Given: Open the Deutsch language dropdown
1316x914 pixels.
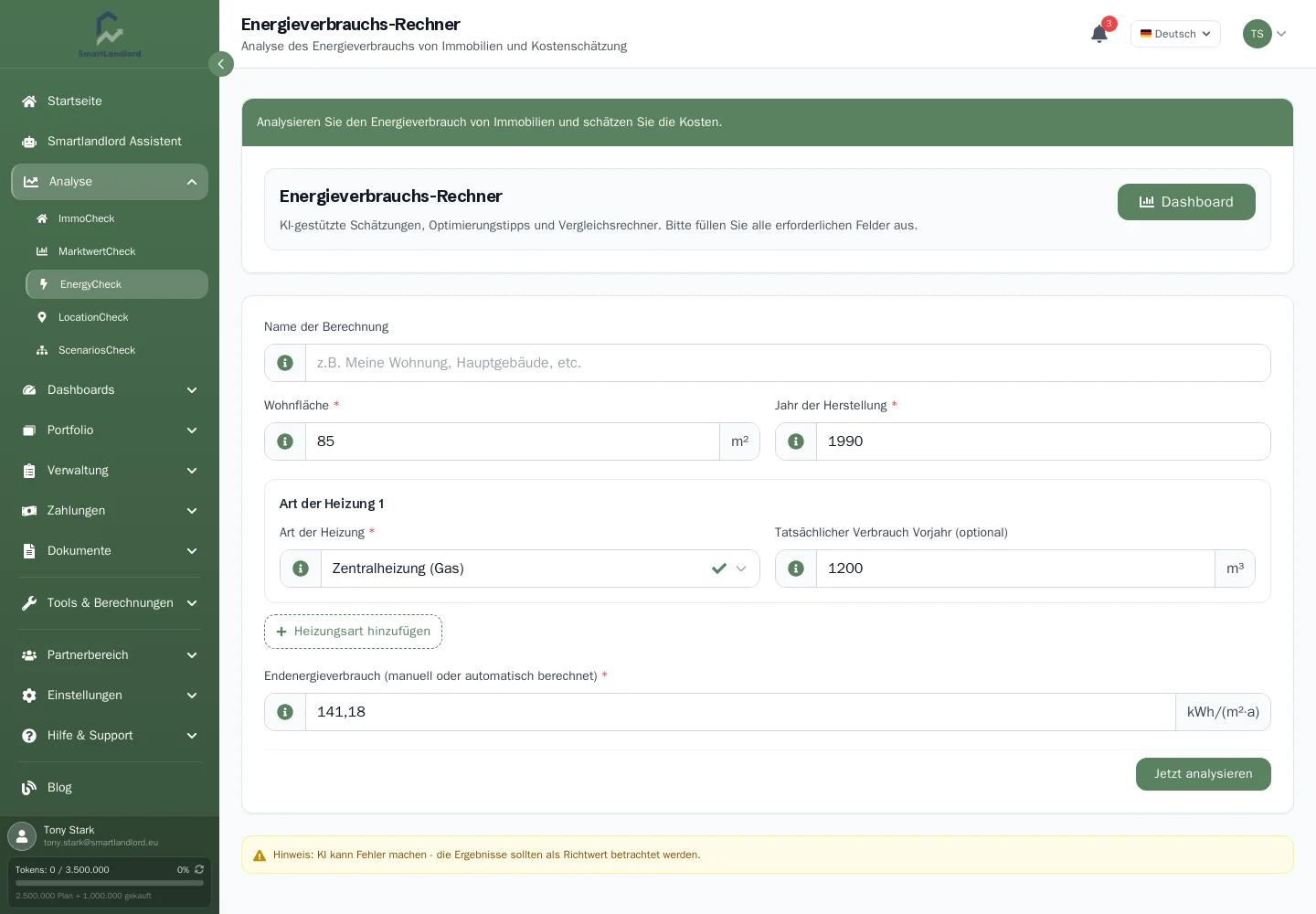Looking at the screenshot, I should point(1175,34).
